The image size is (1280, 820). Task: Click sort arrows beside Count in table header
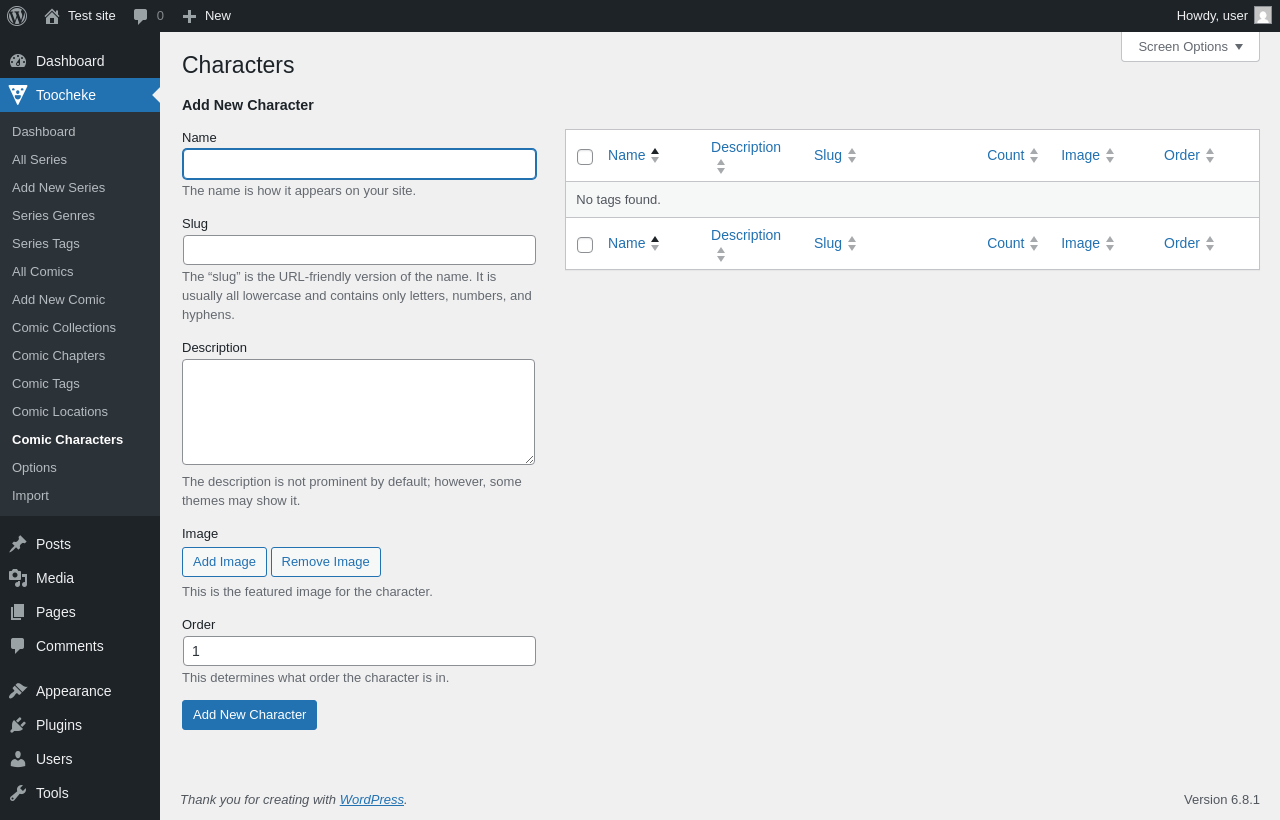[1034, 155]
